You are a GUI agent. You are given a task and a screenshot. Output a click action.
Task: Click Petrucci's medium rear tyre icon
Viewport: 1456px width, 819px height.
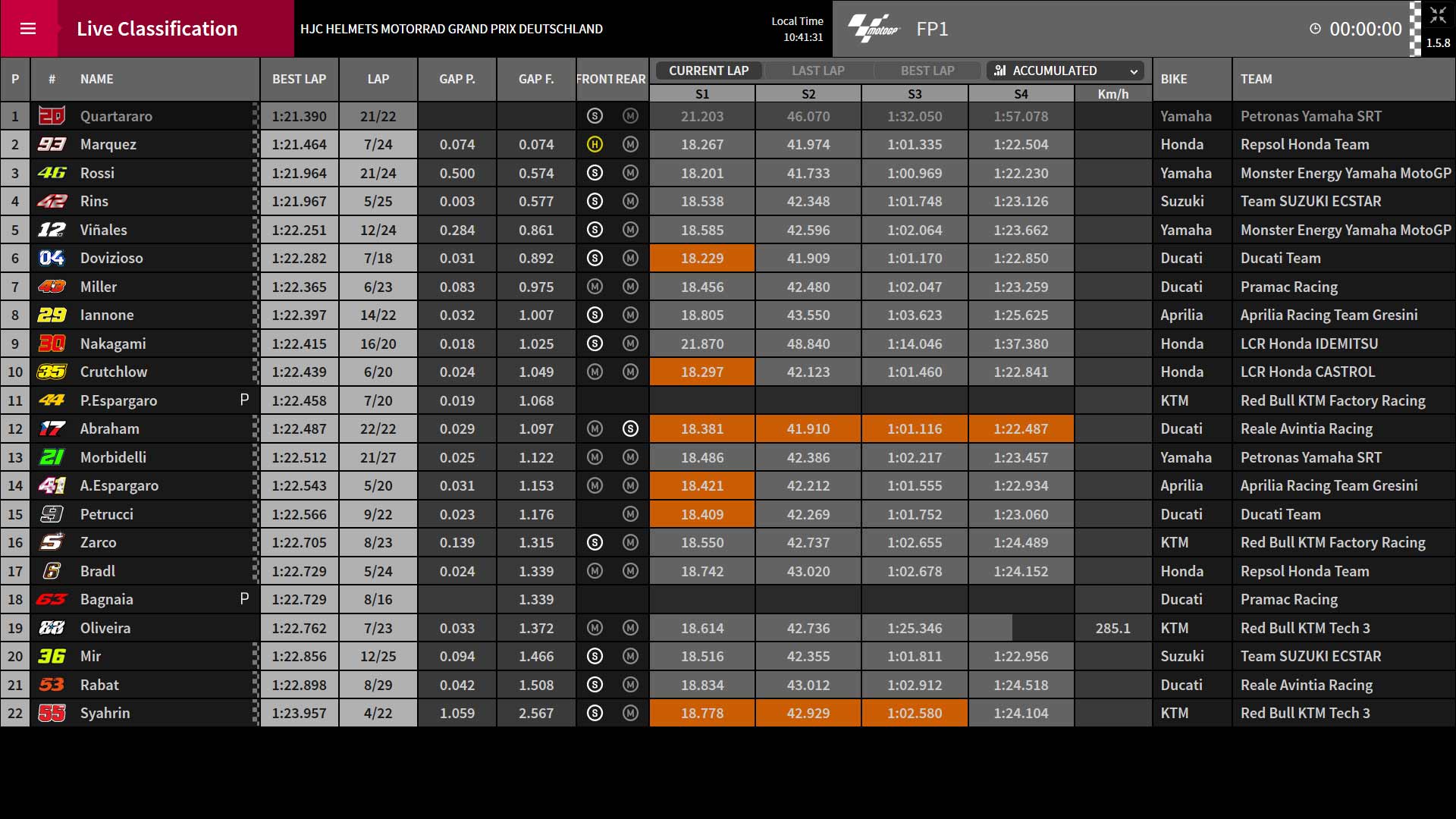click(630, 514)
